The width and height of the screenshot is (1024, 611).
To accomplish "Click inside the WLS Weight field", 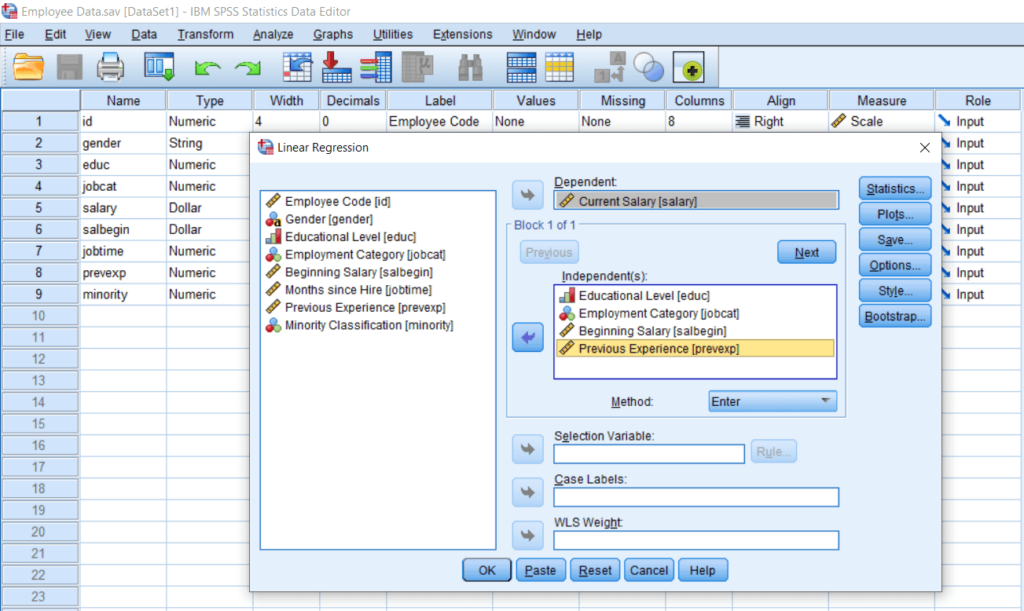I will tap(696, 539).
